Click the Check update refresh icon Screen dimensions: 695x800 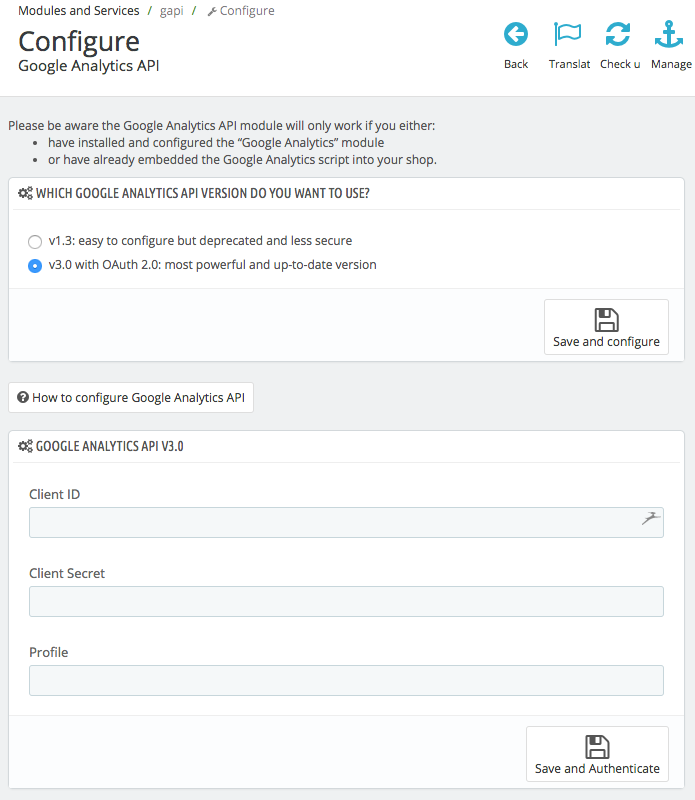pyautogui.click(x=618, y=35)
